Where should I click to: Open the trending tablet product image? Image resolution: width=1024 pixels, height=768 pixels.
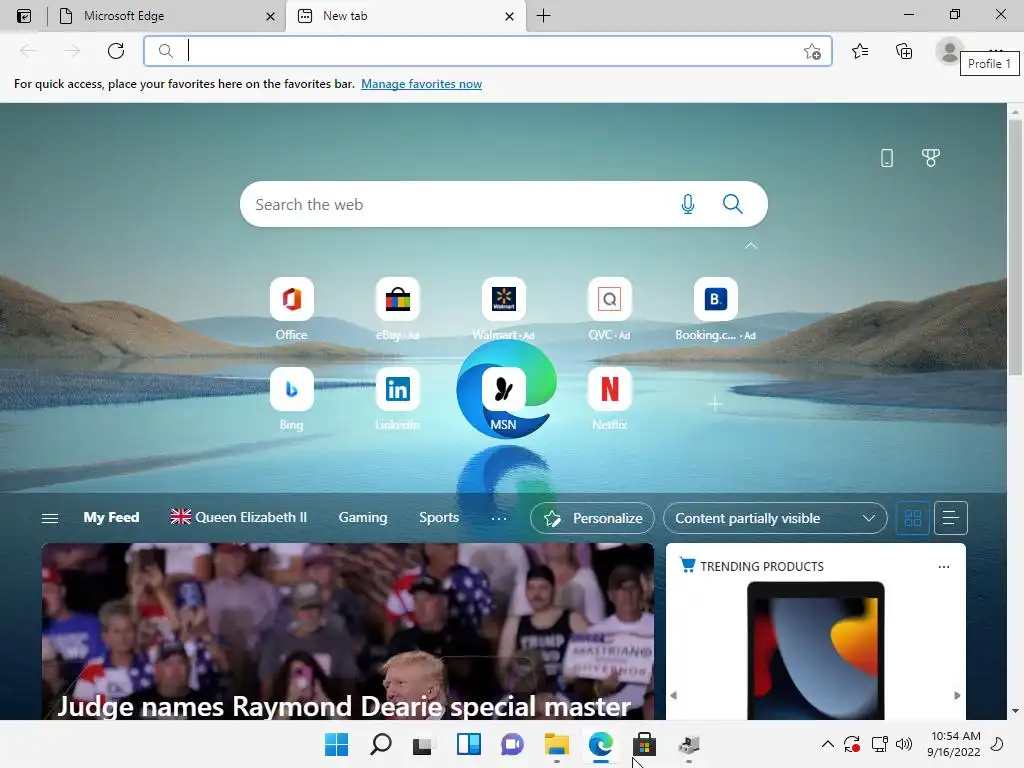816,650
